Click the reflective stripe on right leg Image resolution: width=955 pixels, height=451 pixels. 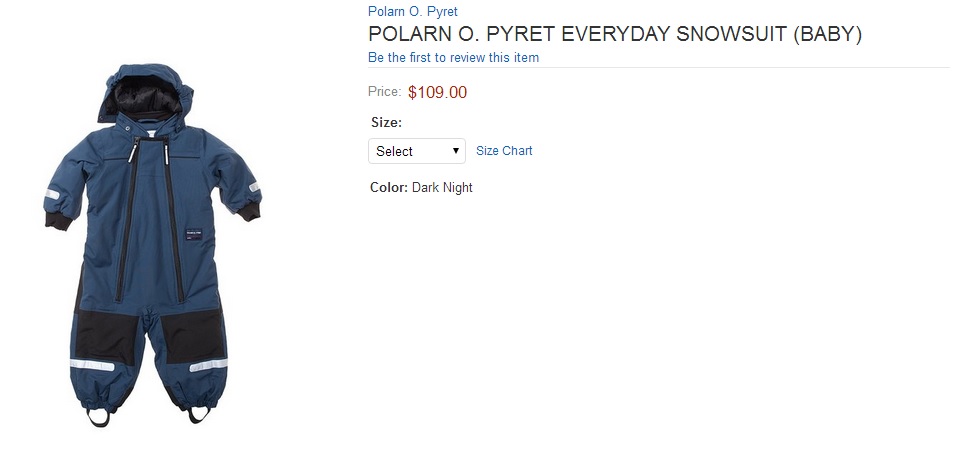tap(208, 365)
